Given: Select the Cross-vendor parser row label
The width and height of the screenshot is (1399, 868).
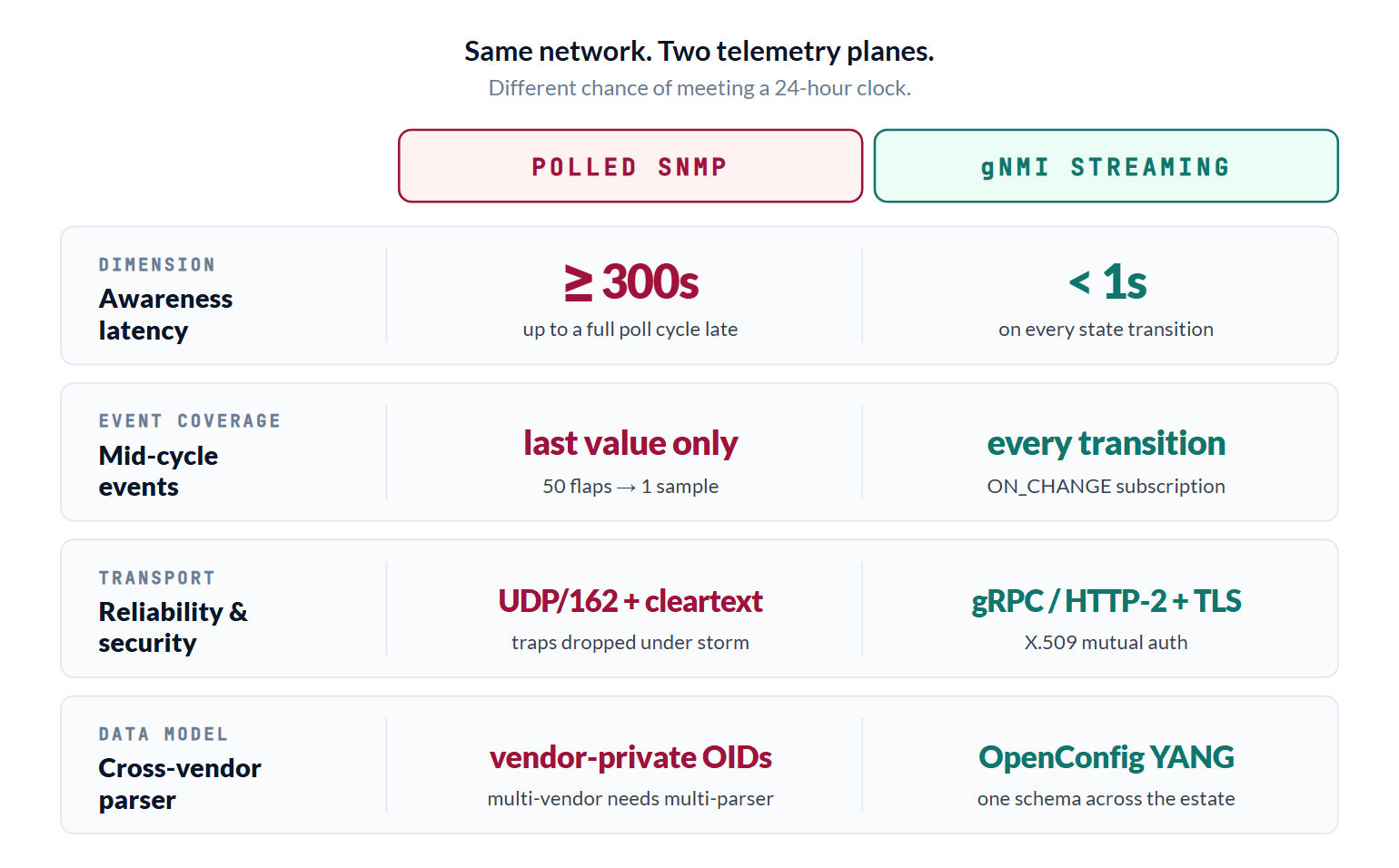Looking at the screenshot, I should click(180, 784).
